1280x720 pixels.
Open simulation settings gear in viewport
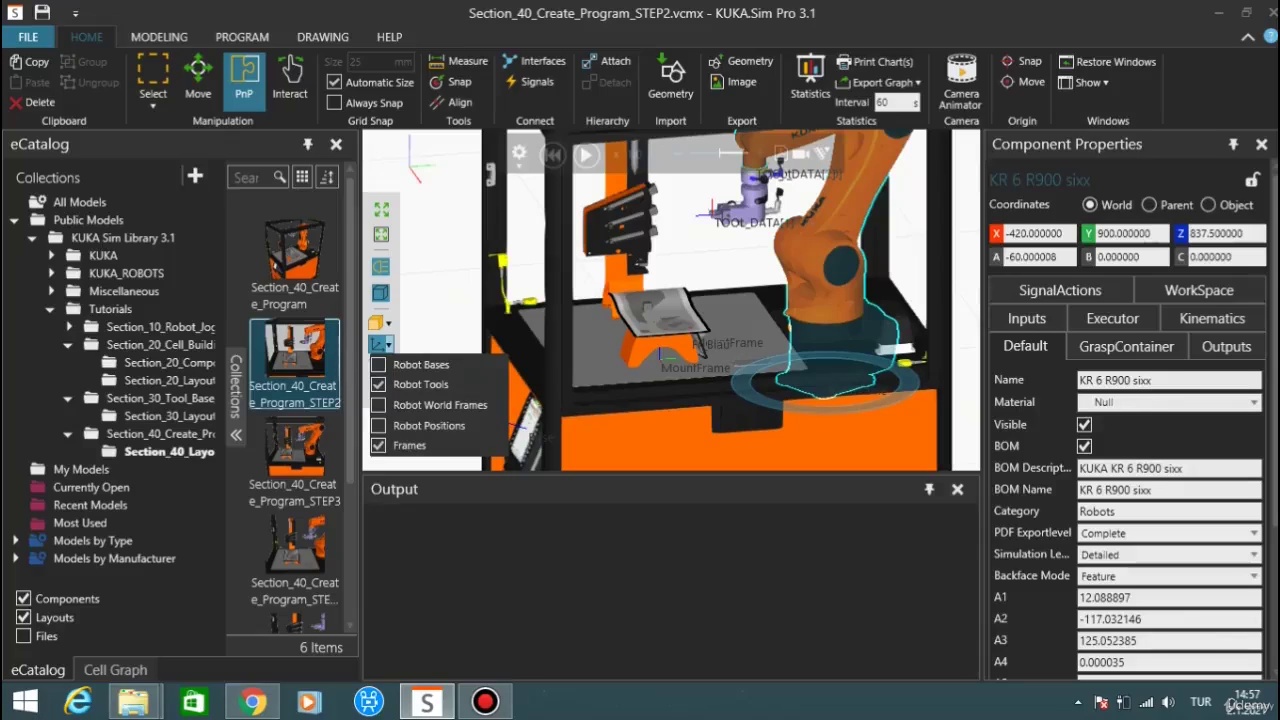[519, 154]
